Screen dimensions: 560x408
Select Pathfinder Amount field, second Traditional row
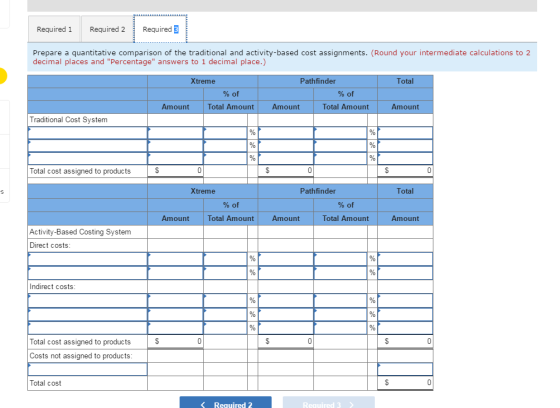tap(286, 145)
